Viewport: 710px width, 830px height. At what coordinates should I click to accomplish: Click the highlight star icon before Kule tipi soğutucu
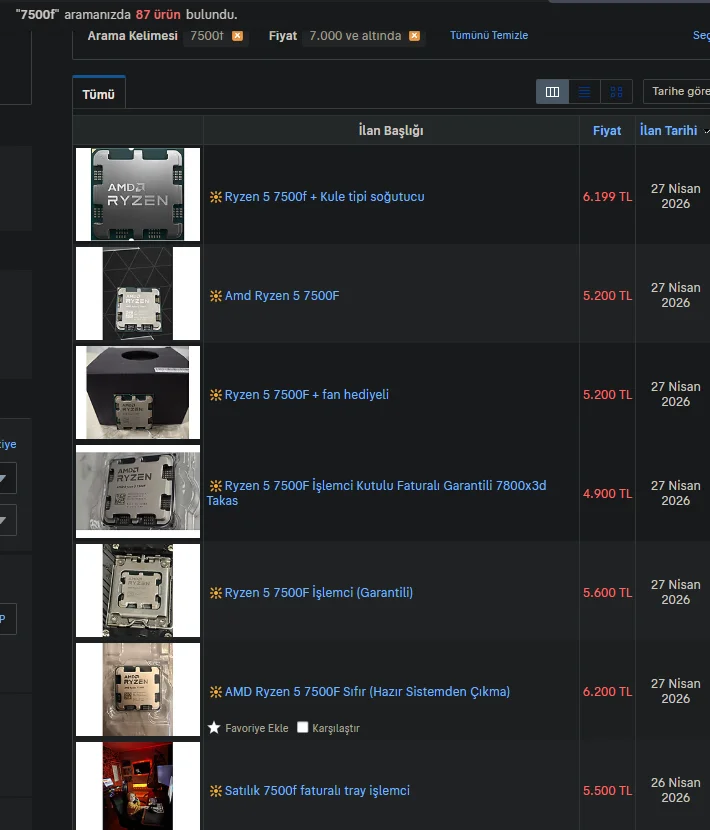click(215, 197)
